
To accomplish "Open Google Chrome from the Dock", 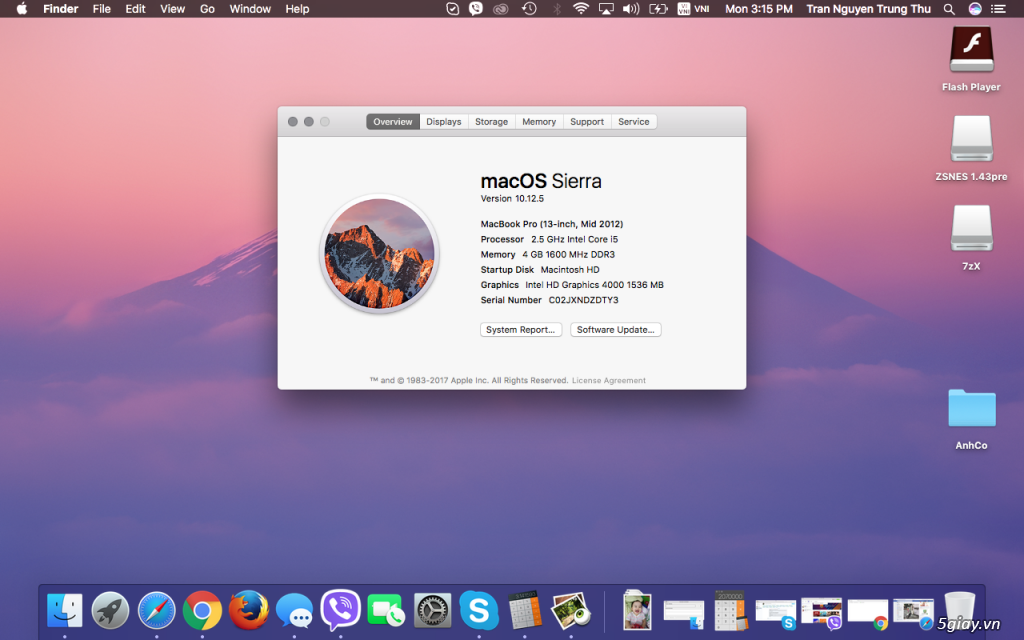I will point(202,611).
